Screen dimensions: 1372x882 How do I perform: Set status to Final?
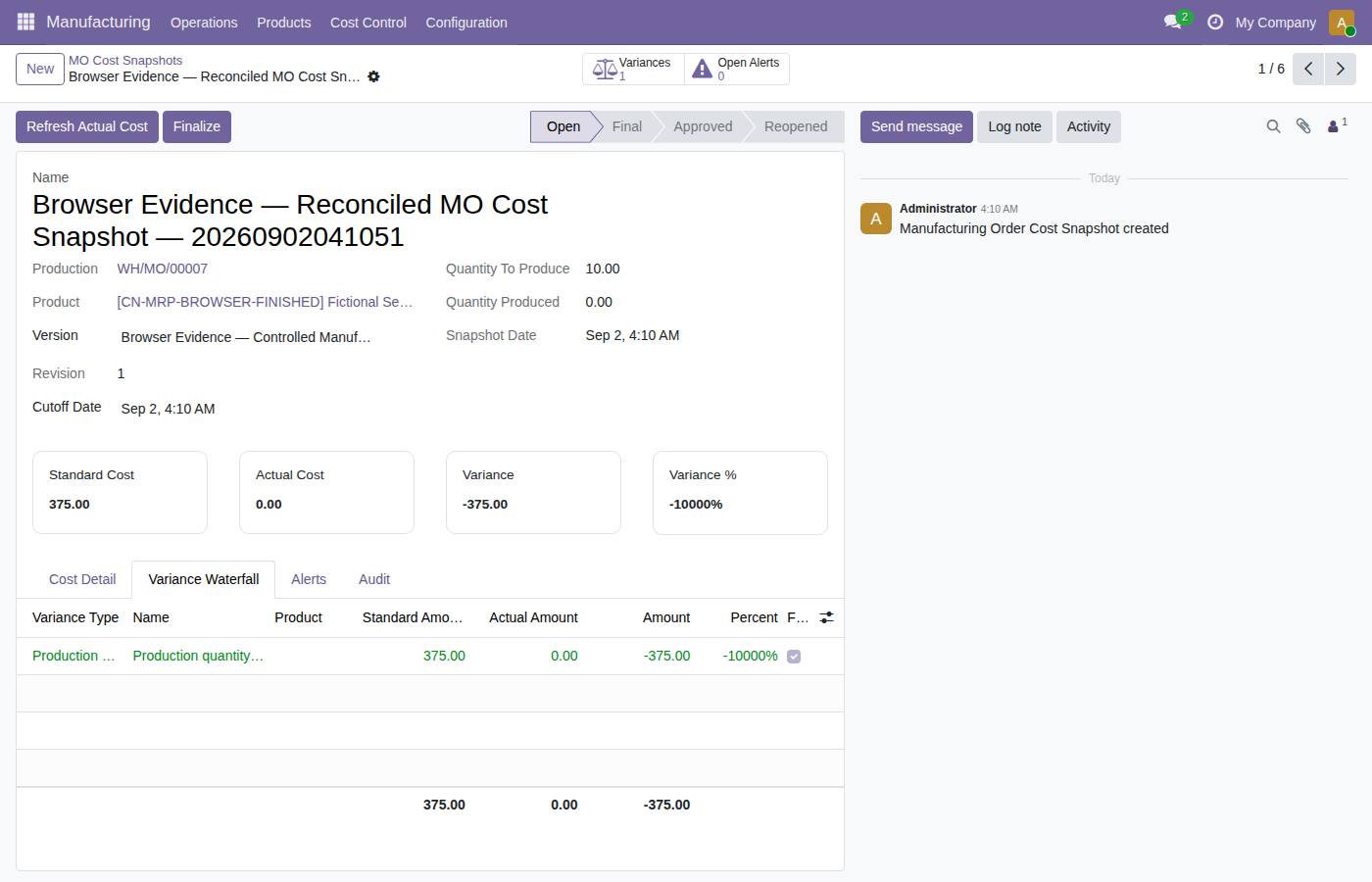pos(626,126)
